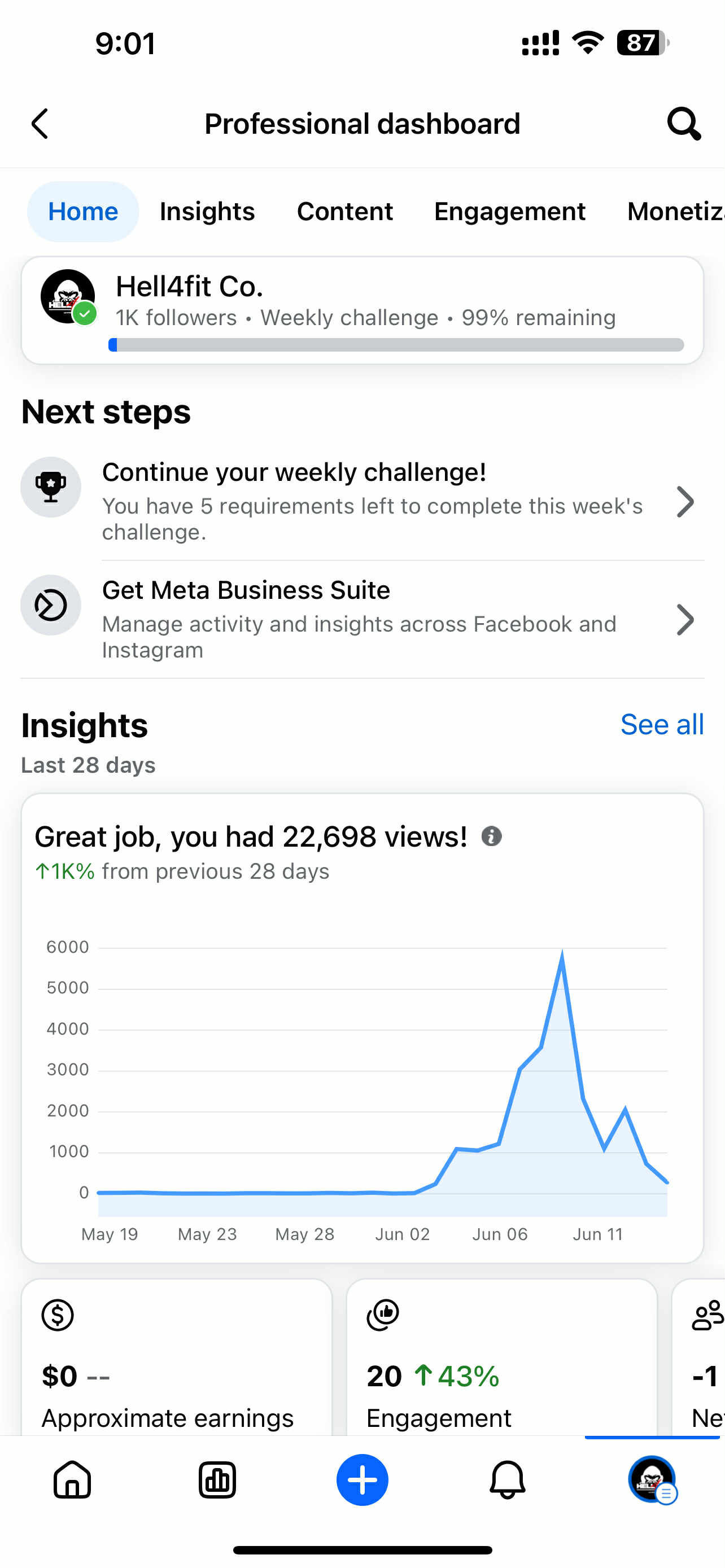Click See all insights link
Viewport: 725px width, 1568px height.
click(x=662, y=724)
